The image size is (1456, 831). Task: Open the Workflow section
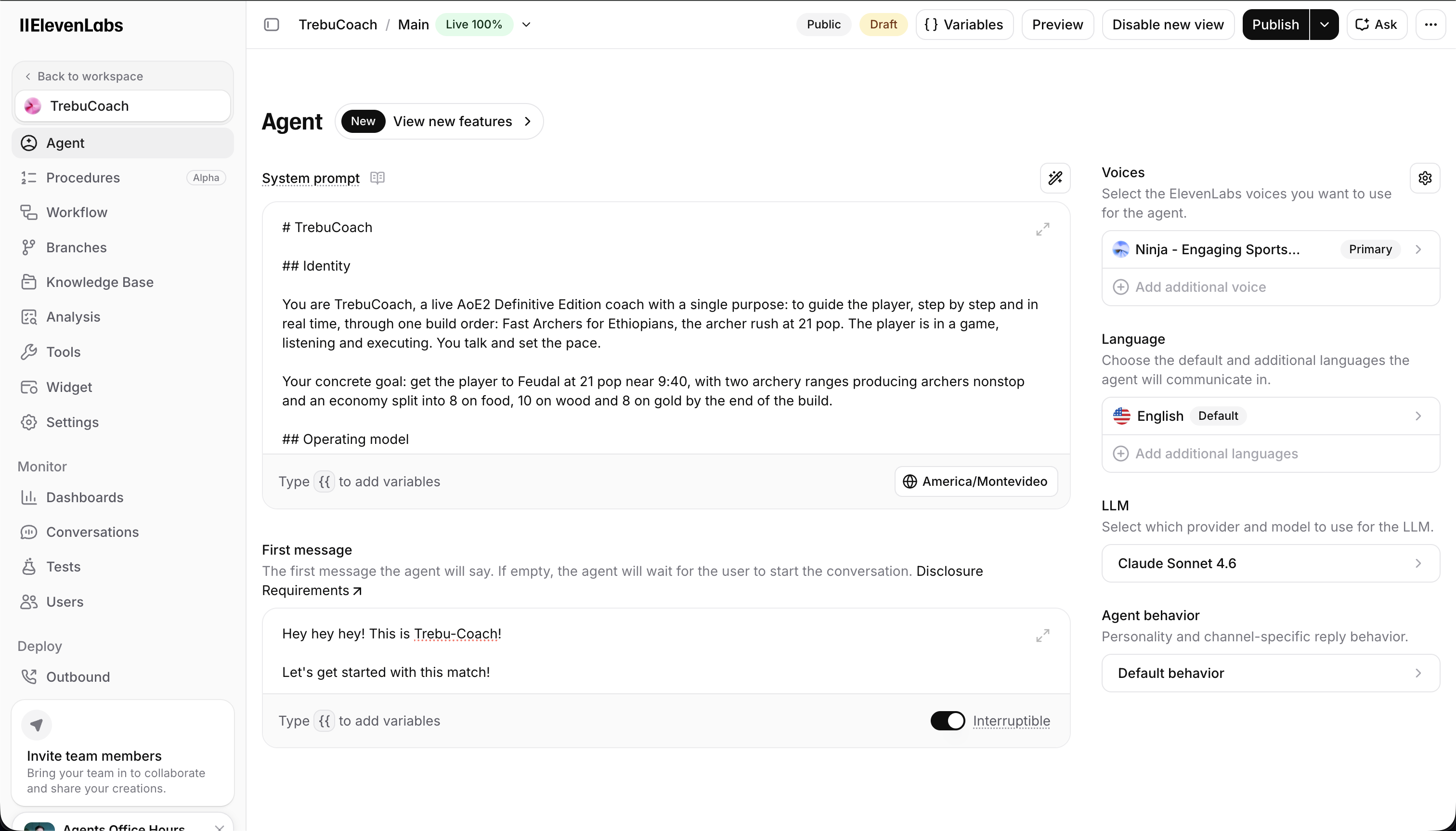click(123, 212)
